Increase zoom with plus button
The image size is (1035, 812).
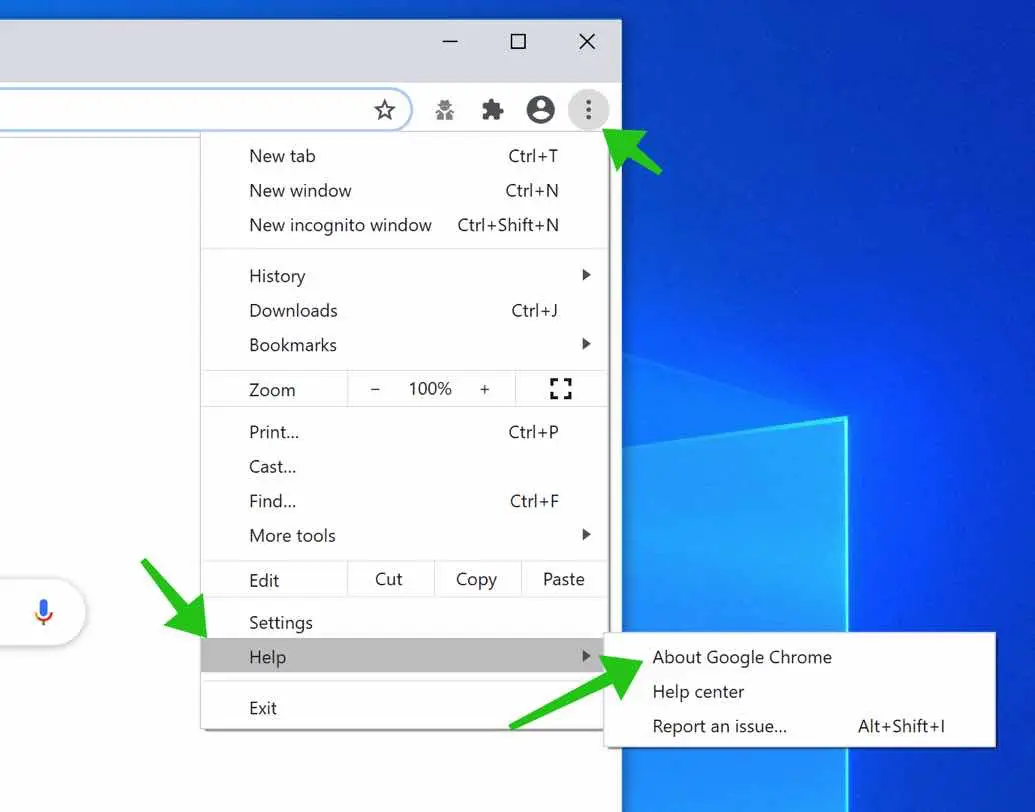pos(485,389)
